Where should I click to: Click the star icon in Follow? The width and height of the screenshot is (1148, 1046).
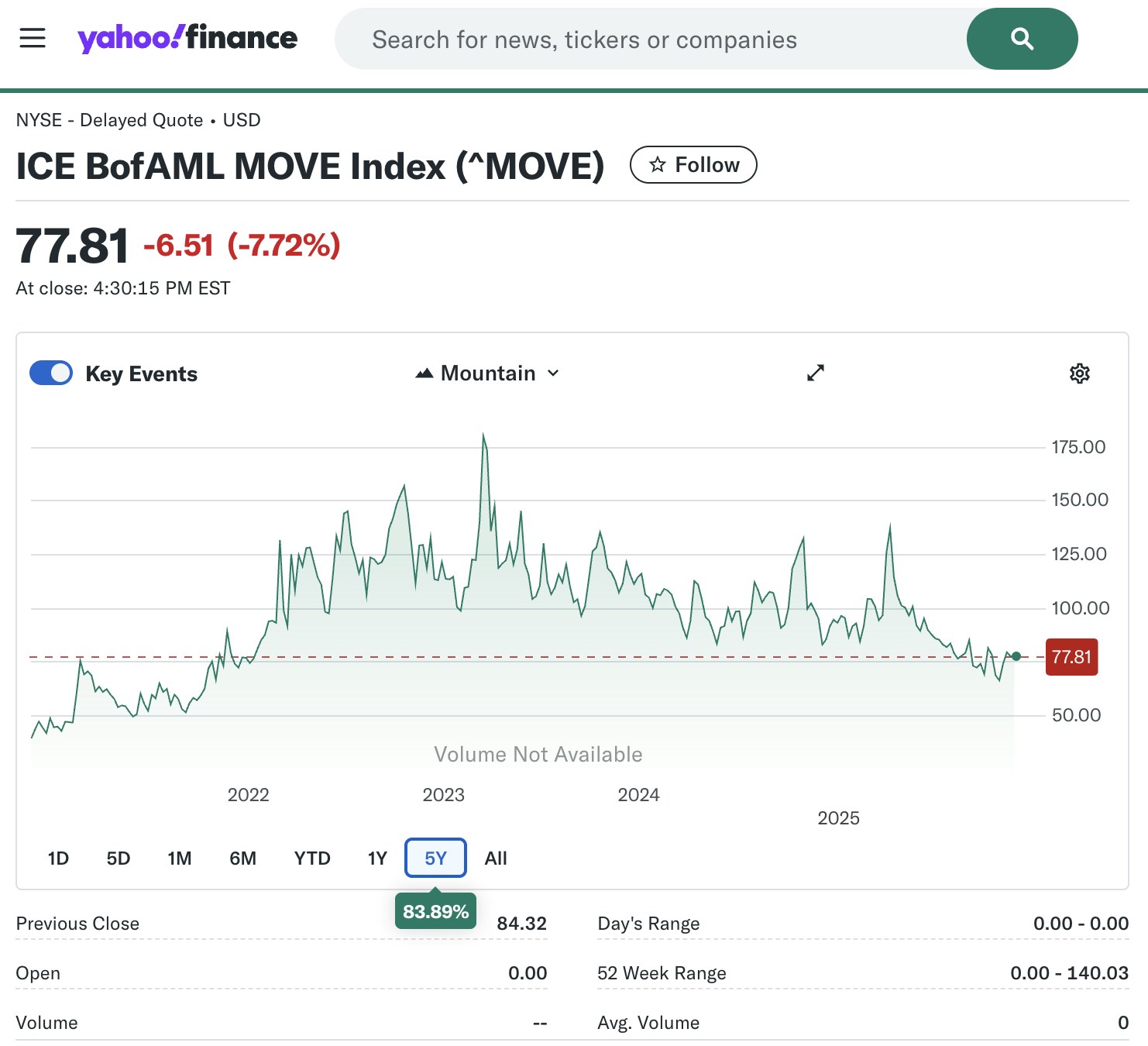pos(658,165)
